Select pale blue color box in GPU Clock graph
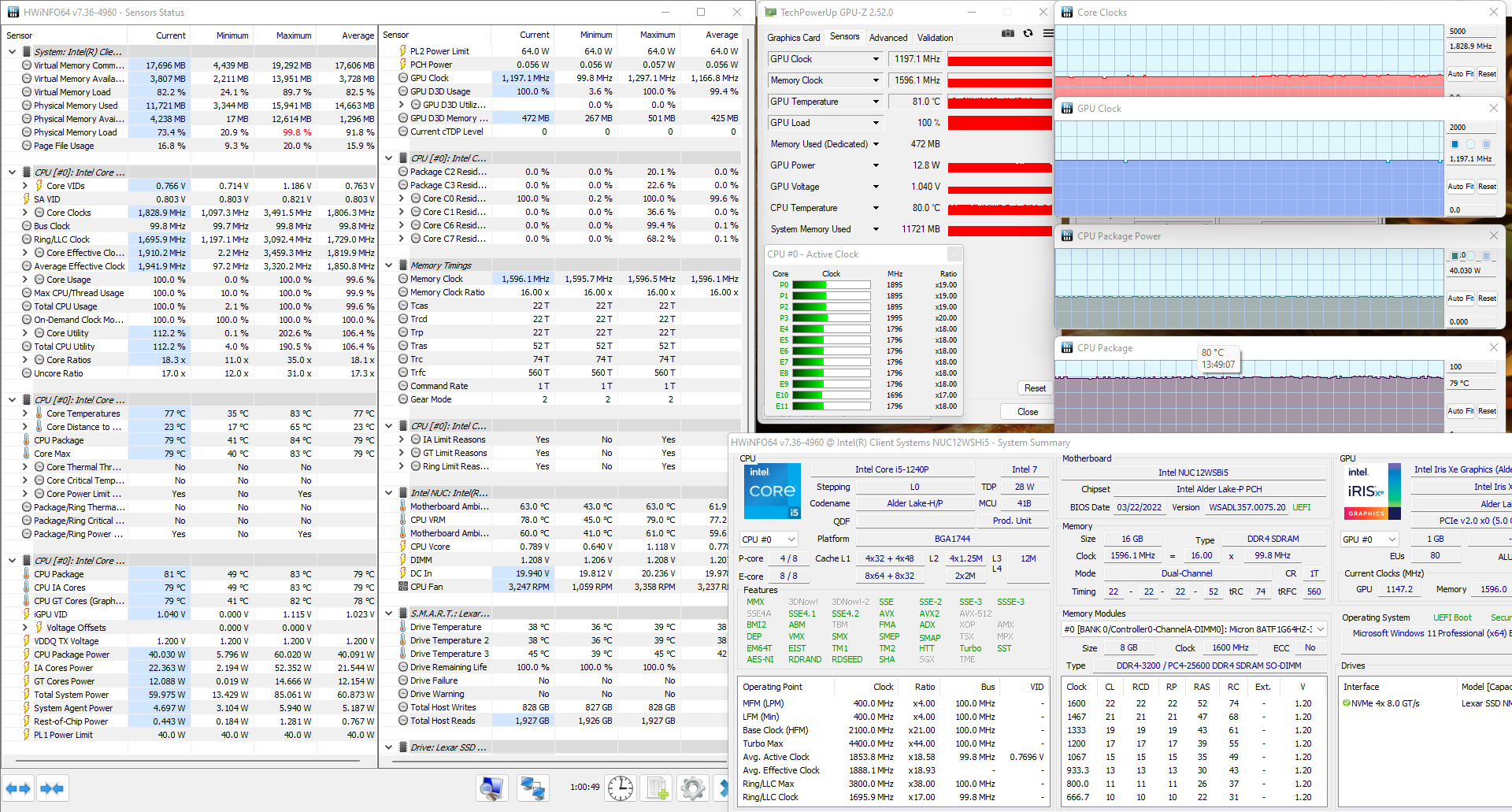Screen dimensions: 1512x812 pos(1486,144)
